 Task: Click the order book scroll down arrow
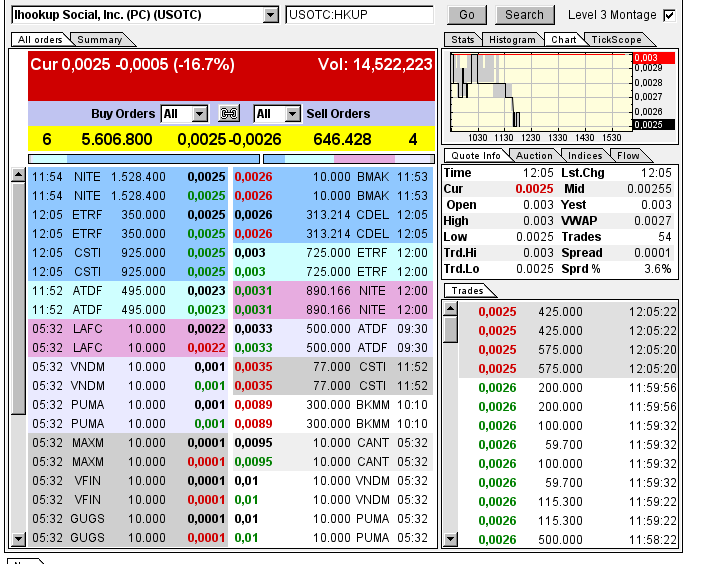coord(18,539)
